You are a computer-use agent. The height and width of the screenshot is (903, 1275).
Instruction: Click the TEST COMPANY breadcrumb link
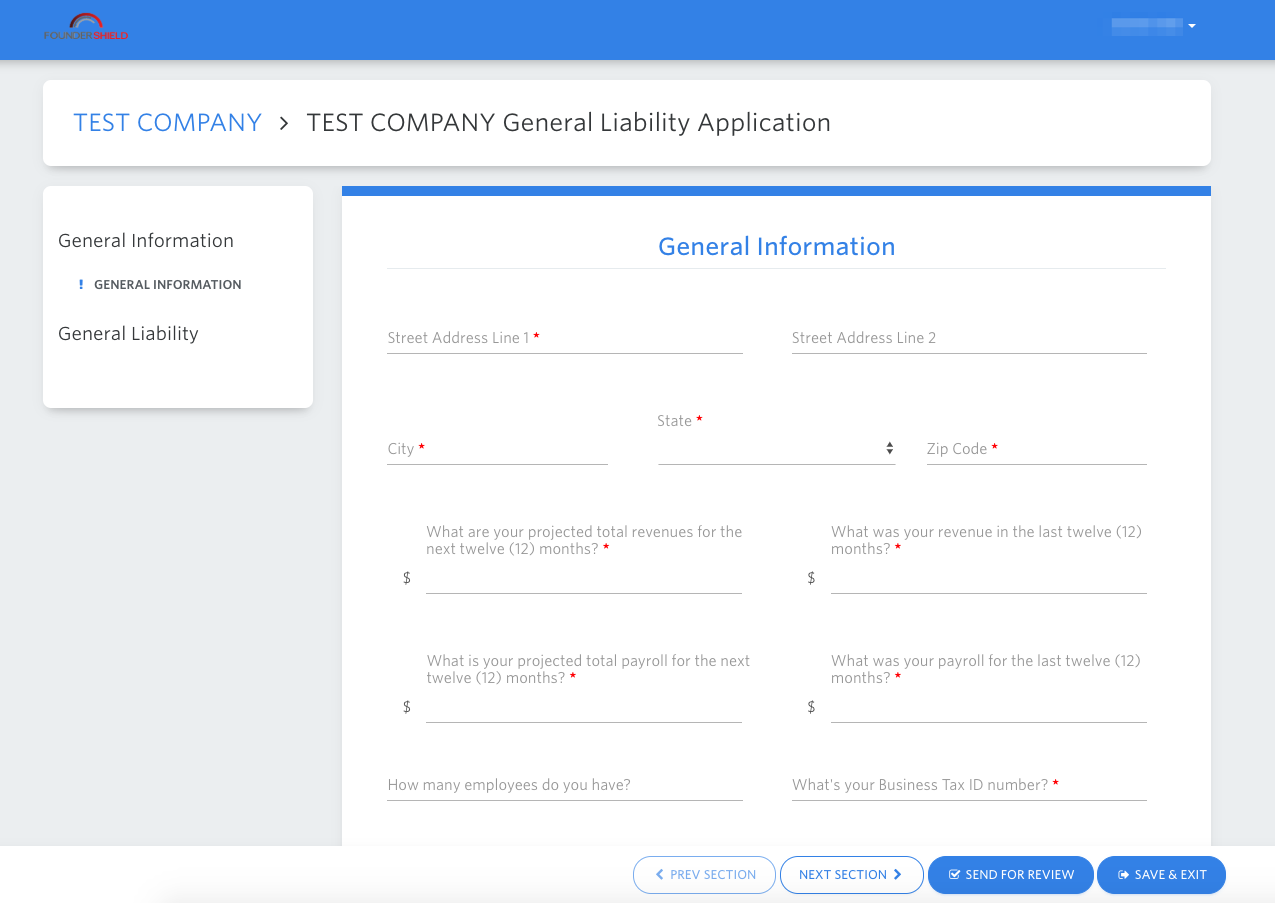point(167,123)
